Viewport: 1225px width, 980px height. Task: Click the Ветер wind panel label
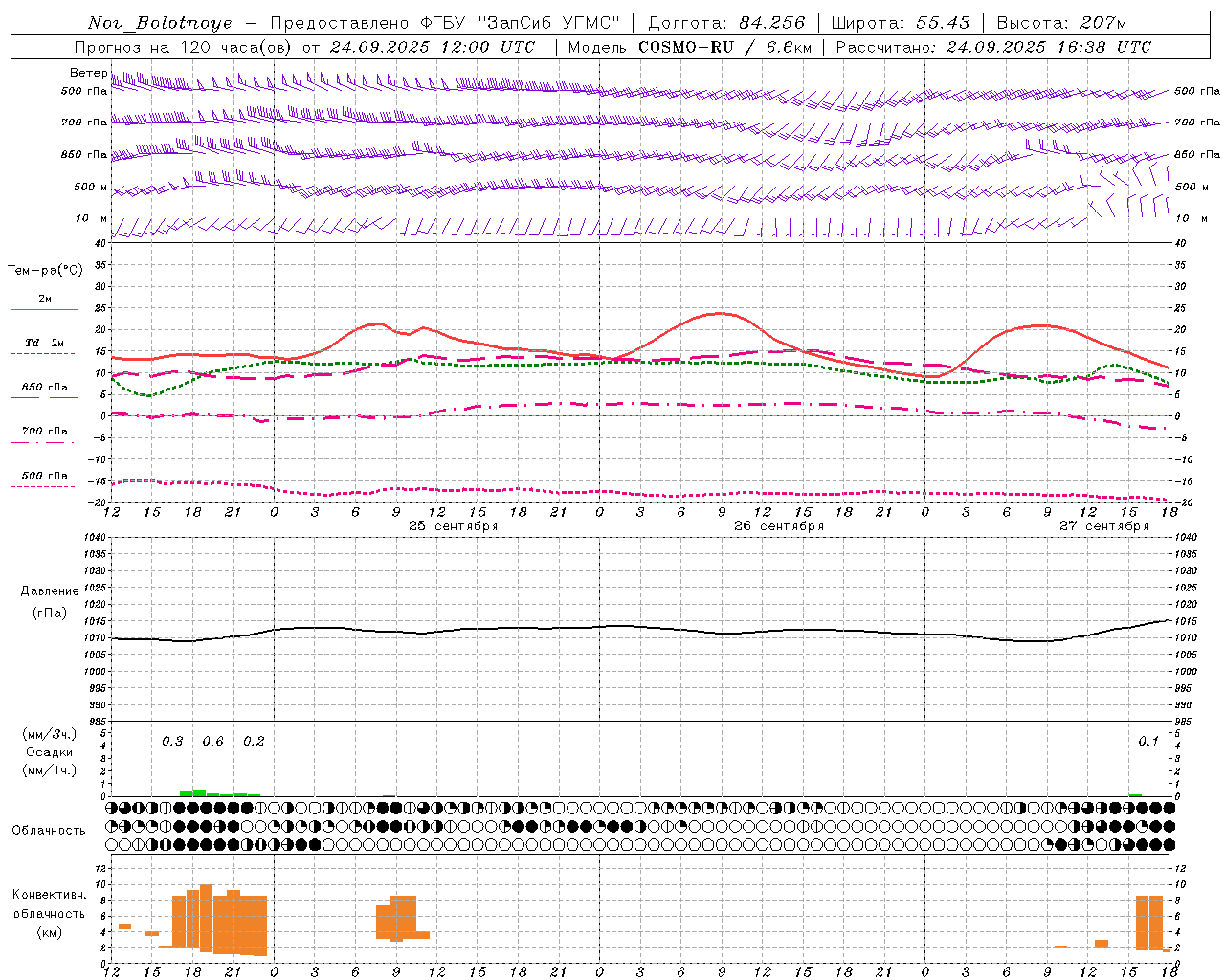point(88,73)
